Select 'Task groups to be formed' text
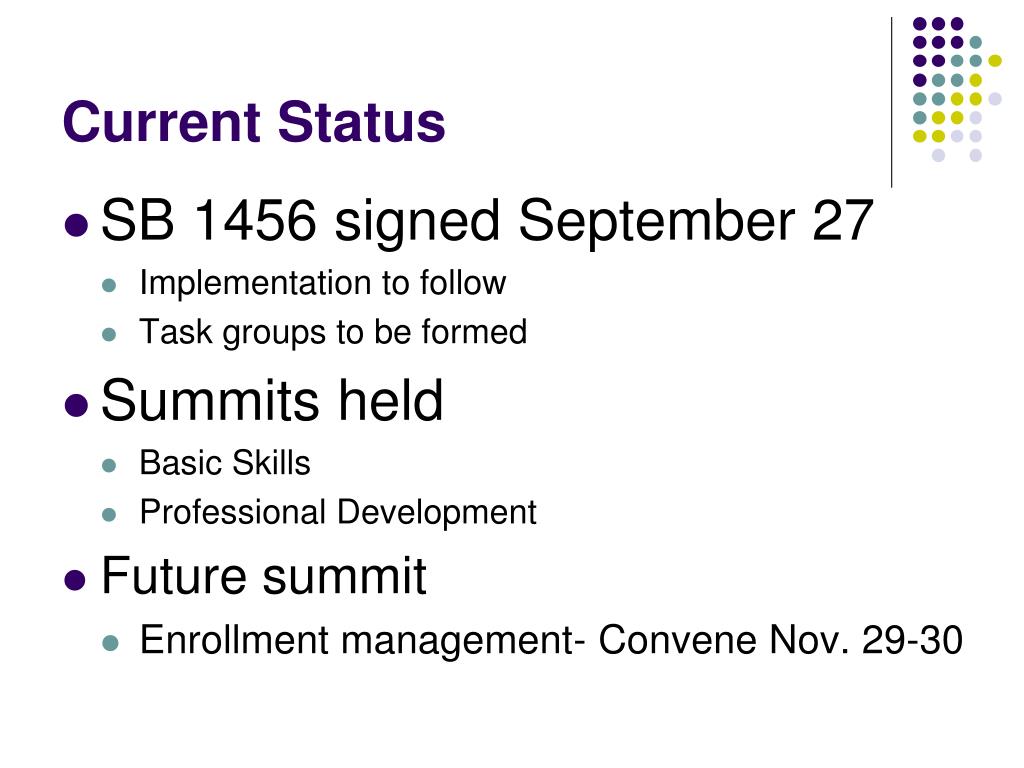This screenshot has height=768, width=1024. [x=333, y=332]
